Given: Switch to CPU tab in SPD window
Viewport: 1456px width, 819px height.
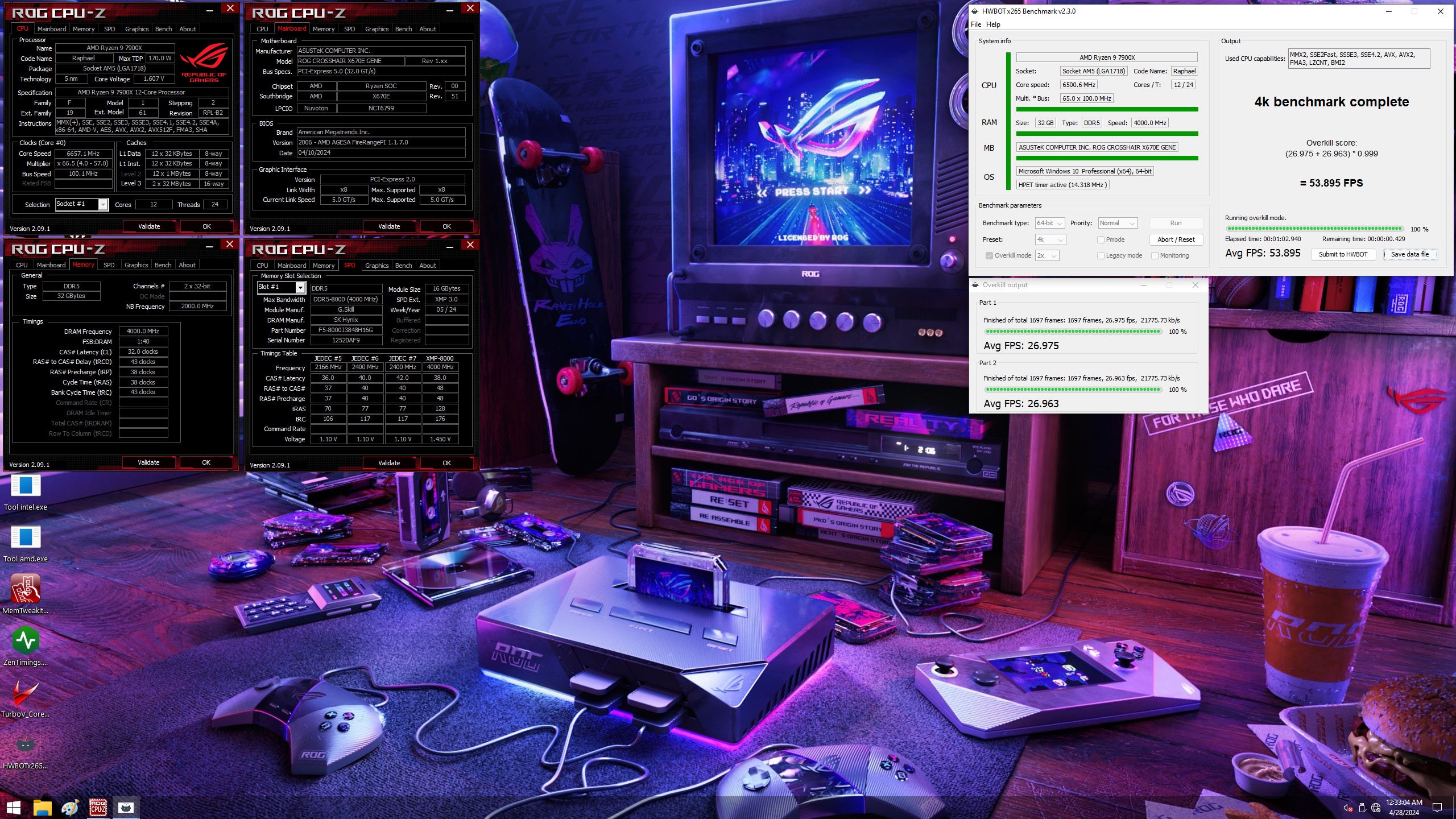Looking at the screenshot, I should point(262,266).
